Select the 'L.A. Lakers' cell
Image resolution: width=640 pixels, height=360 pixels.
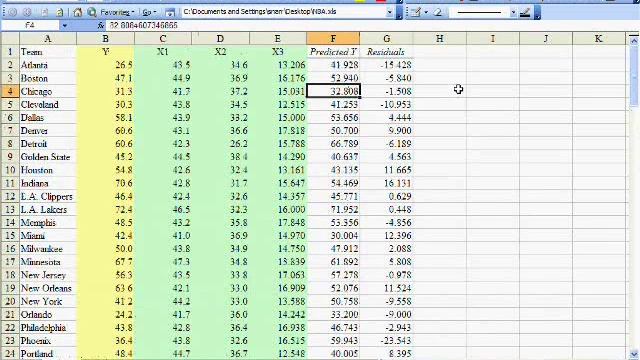(48, 209)
